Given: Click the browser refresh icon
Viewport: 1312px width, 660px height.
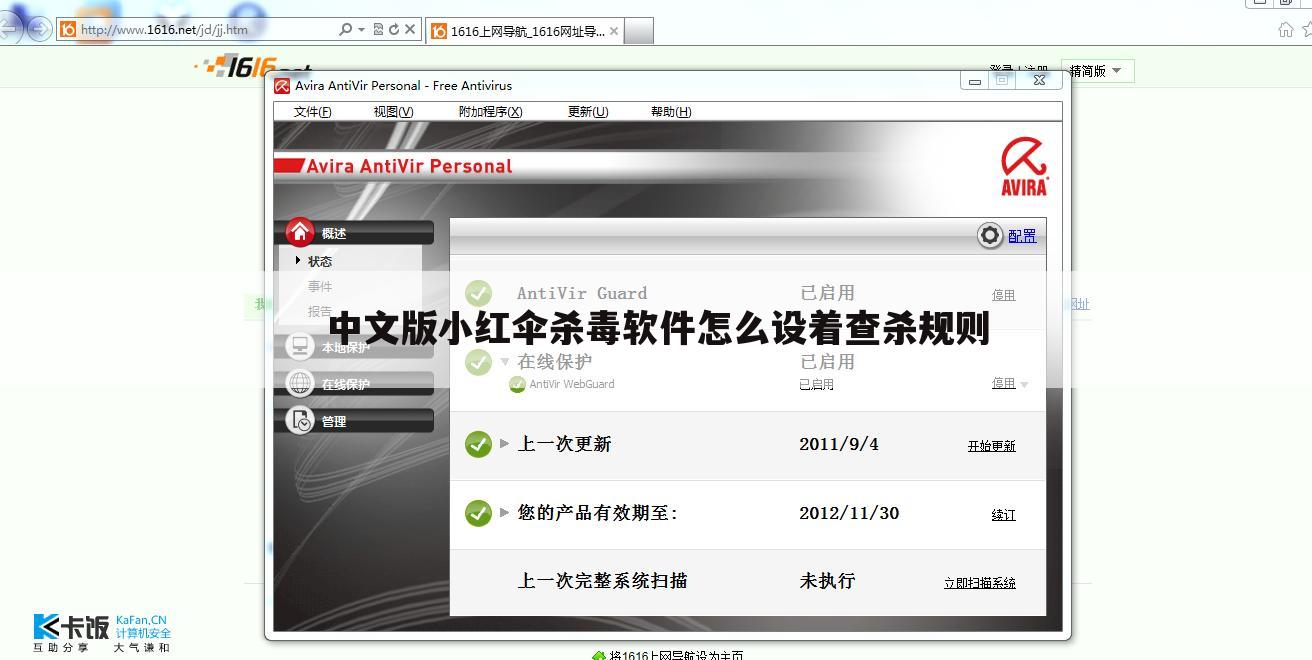Looking at the screenshot, I should coord(394,30).
